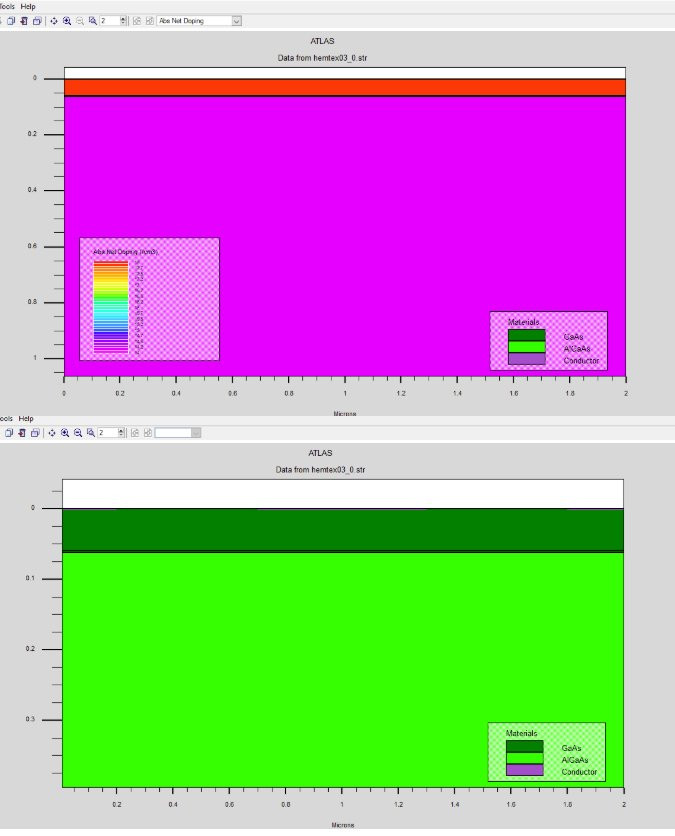Click zoom out magnifier in lower materials window toolbar
The width and height of the screenshot is (675, 836).
click(78, 433)
